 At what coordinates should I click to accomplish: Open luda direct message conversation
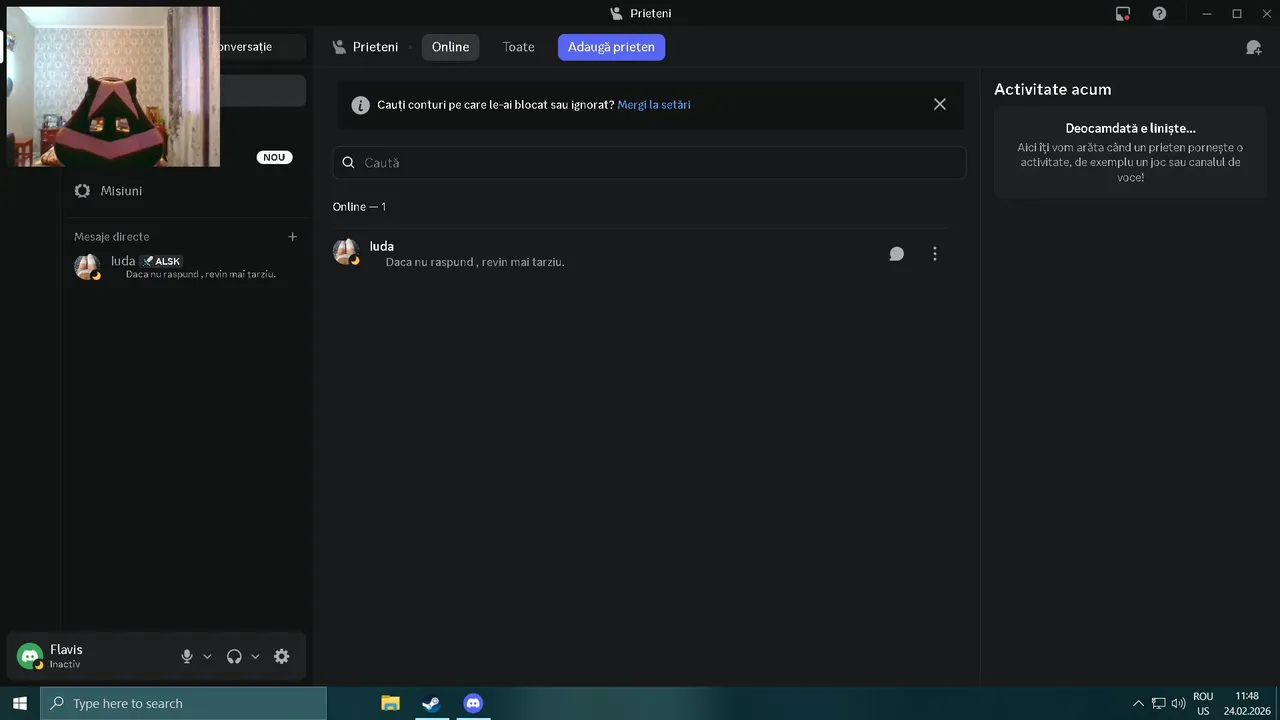coord(186,267)
